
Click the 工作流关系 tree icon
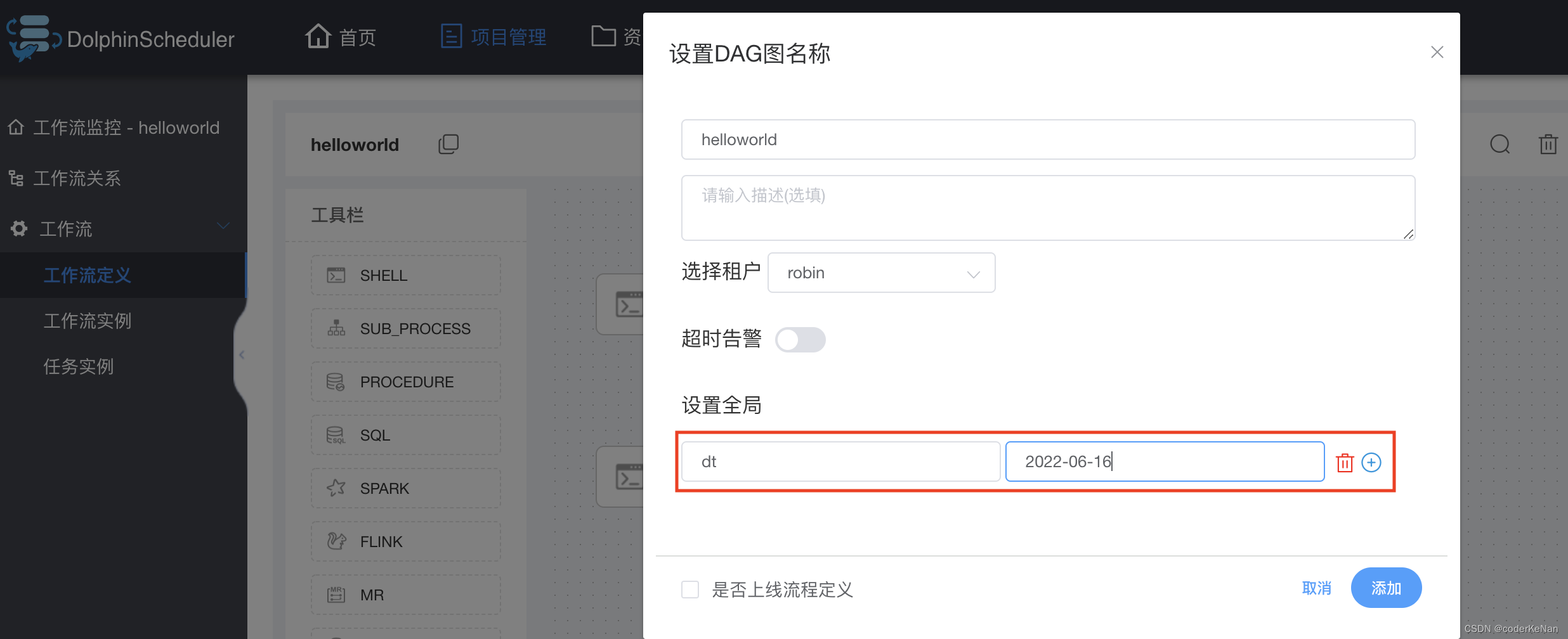[x=16, y=178]
